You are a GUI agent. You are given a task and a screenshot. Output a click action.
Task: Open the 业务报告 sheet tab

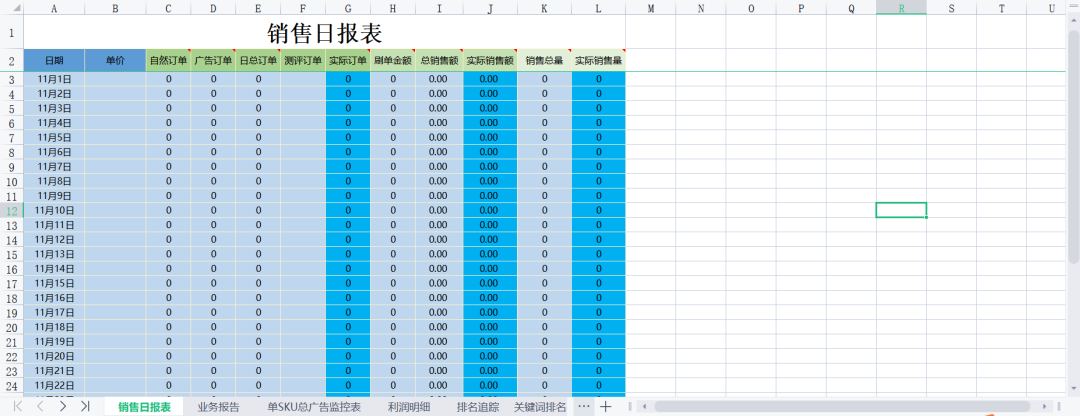click(218, 407)
